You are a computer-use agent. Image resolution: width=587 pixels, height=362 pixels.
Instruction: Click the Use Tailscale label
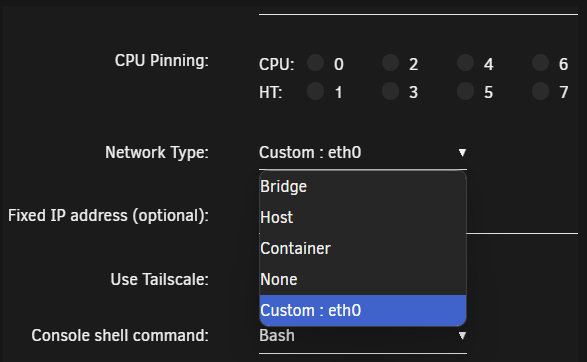[x=159, y=279]
